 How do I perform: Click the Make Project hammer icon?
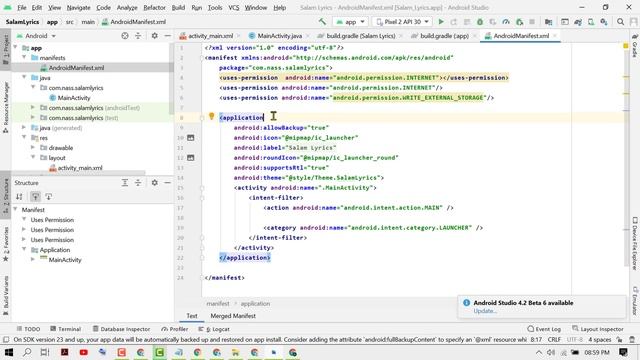(322, 22)
